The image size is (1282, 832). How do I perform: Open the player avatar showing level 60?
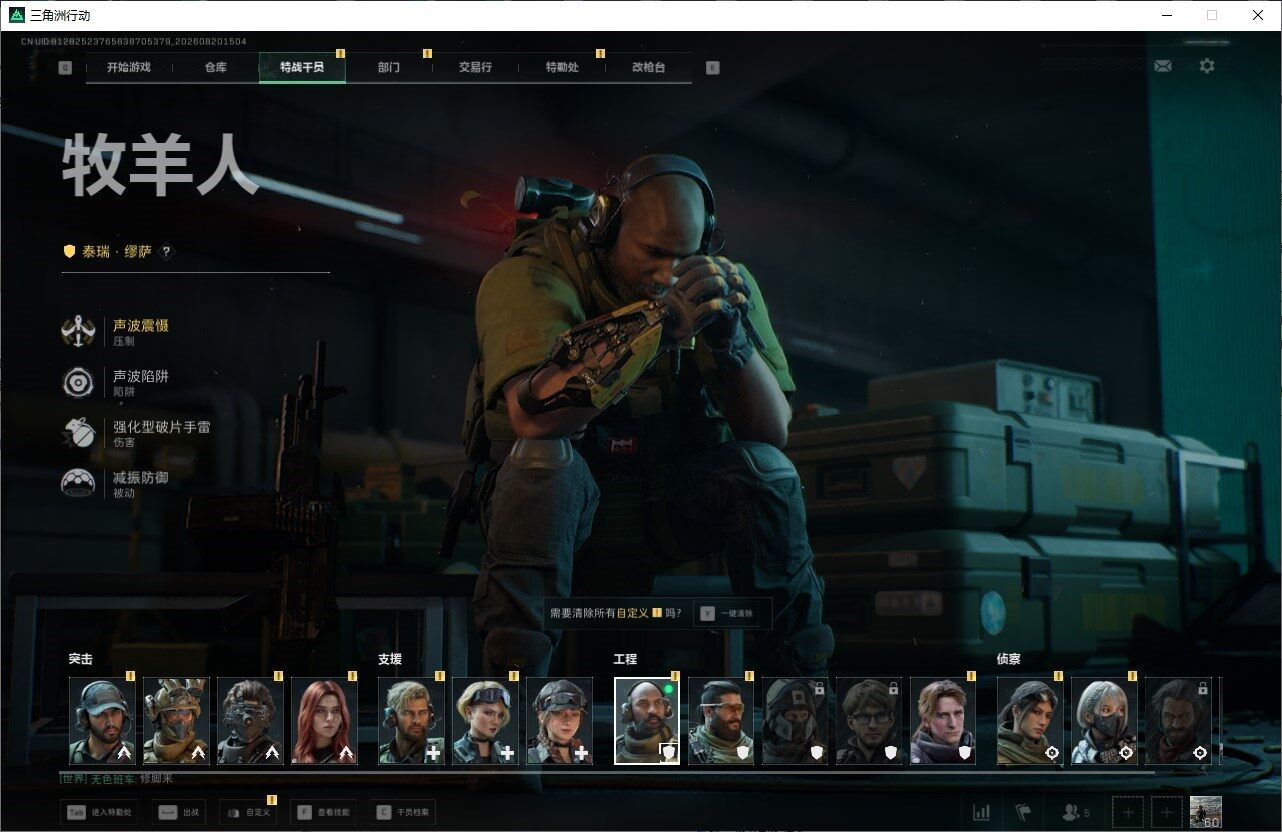pyautogui.click(x=1206, y=812)
